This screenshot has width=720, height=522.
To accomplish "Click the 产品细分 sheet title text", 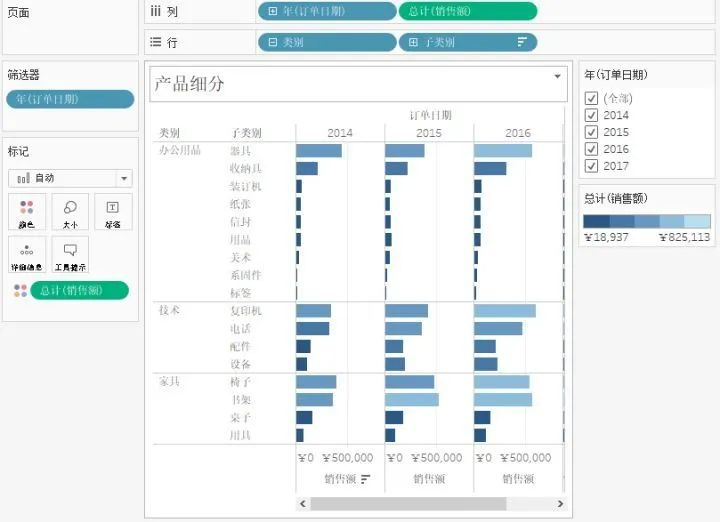I will 189,84.
